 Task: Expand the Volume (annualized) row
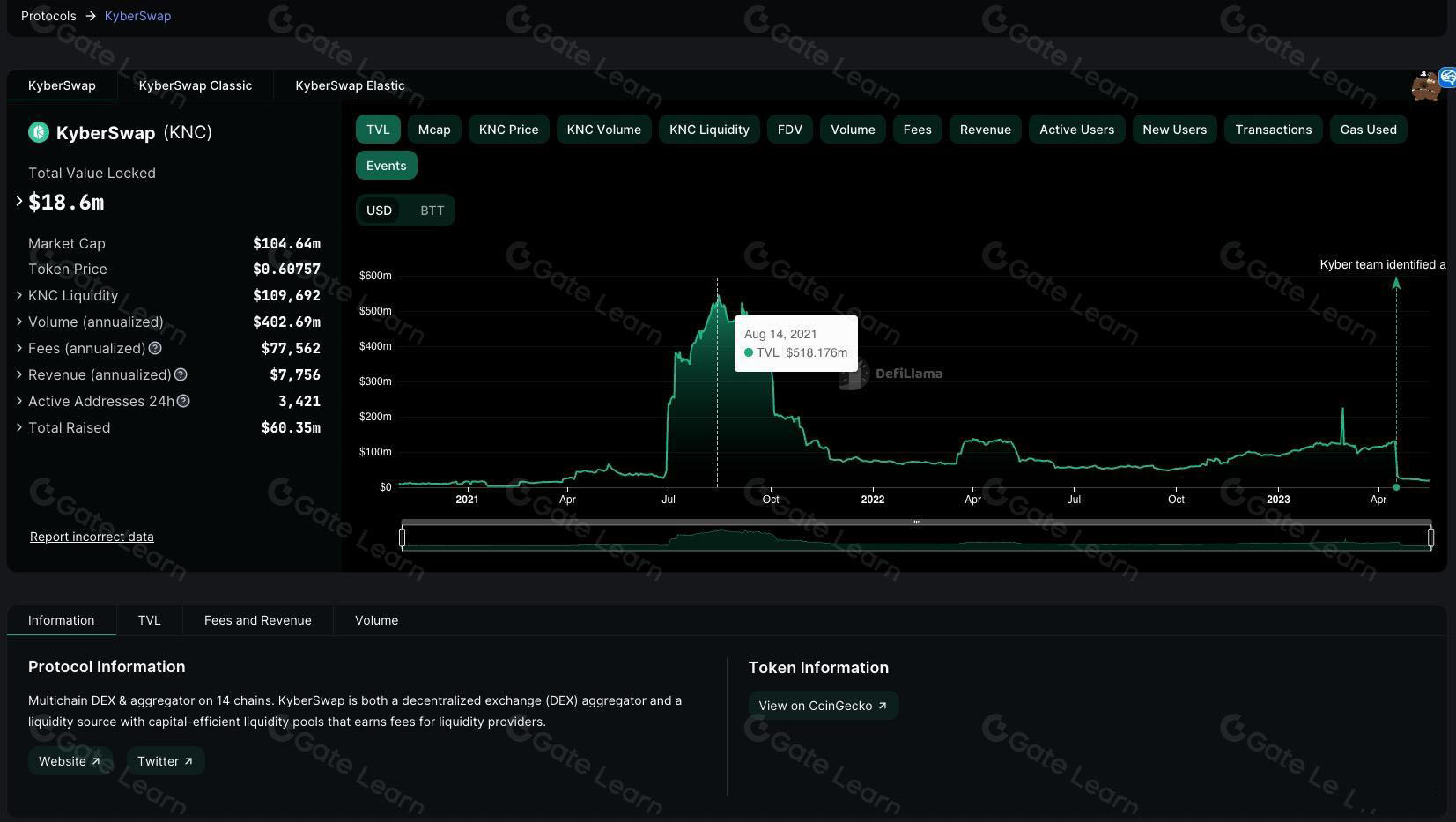19,322
